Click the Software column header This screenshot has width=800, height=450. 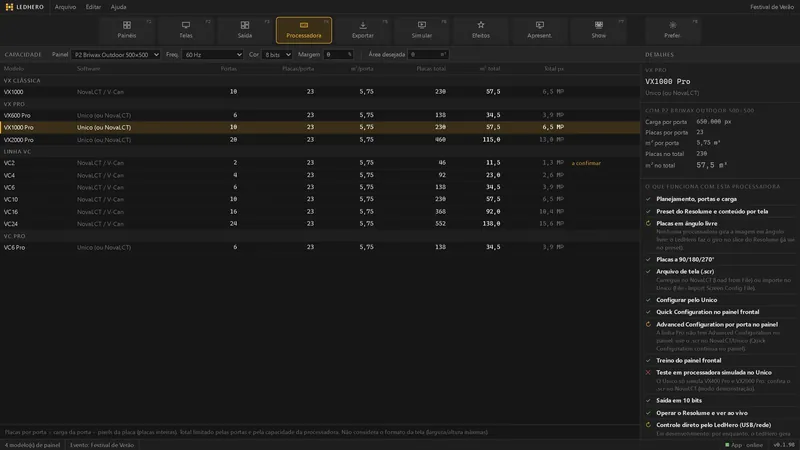pos(88,68)
